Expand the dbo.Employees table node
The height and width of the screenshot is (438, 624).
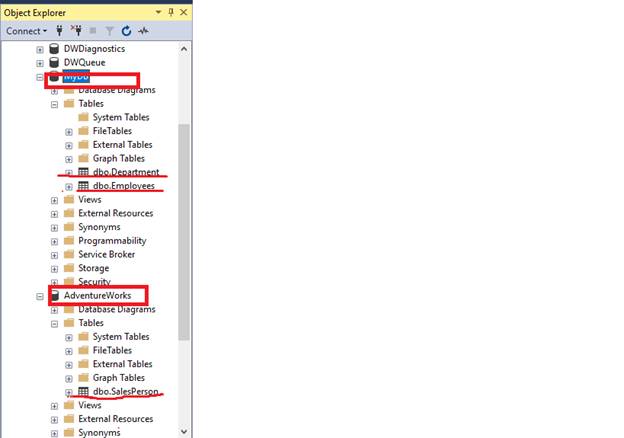pos(69,187)
